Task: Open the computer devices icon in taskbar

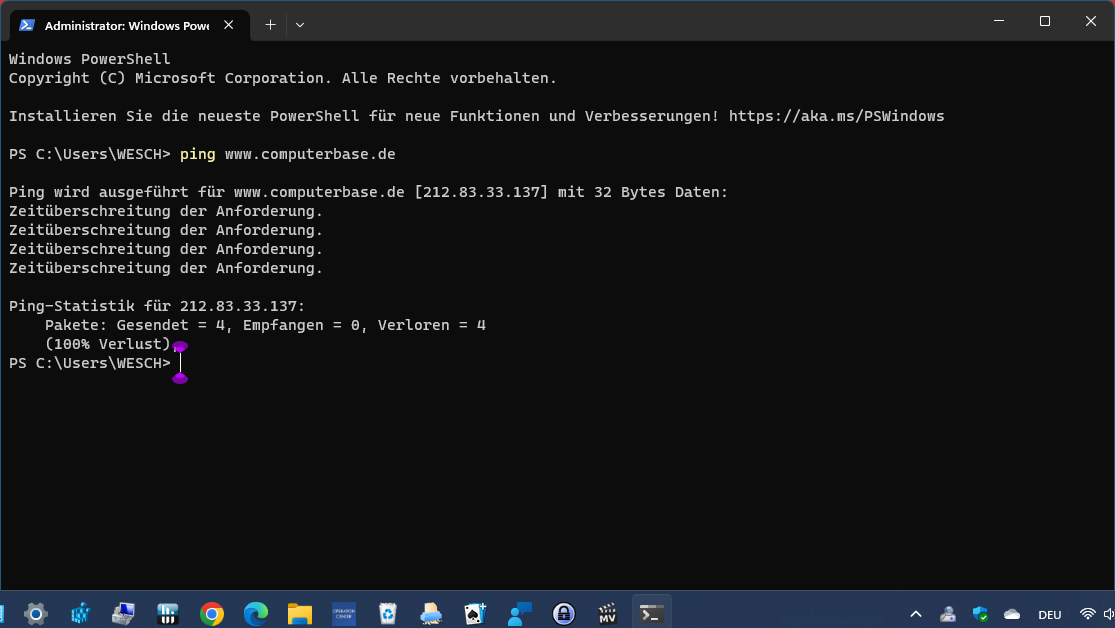Action: (124, 613)
